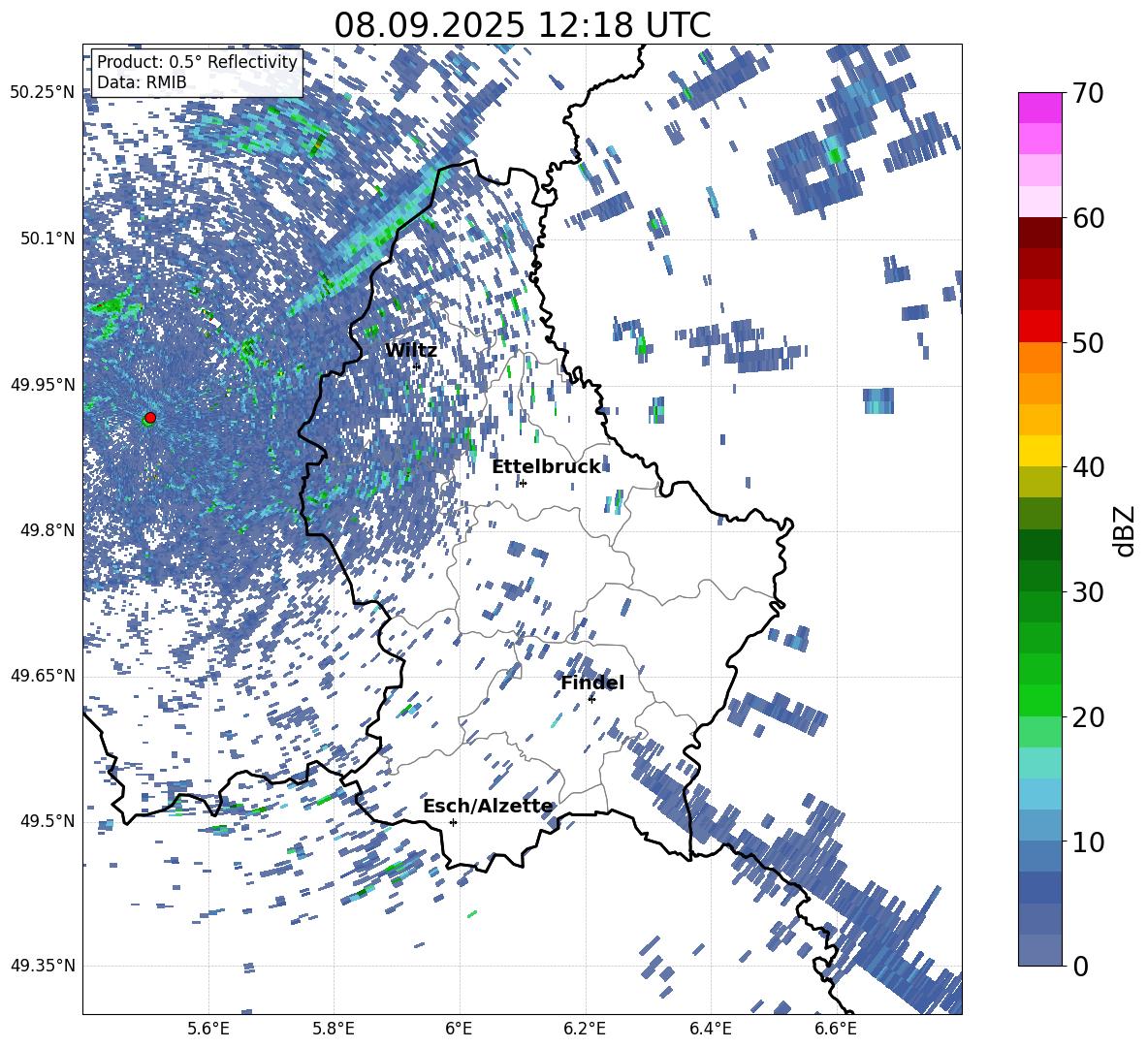Viewport: 1148px width, 1048px height.
Task: Click the 50.1°N latitude label
Action: [x=48, y=238]
